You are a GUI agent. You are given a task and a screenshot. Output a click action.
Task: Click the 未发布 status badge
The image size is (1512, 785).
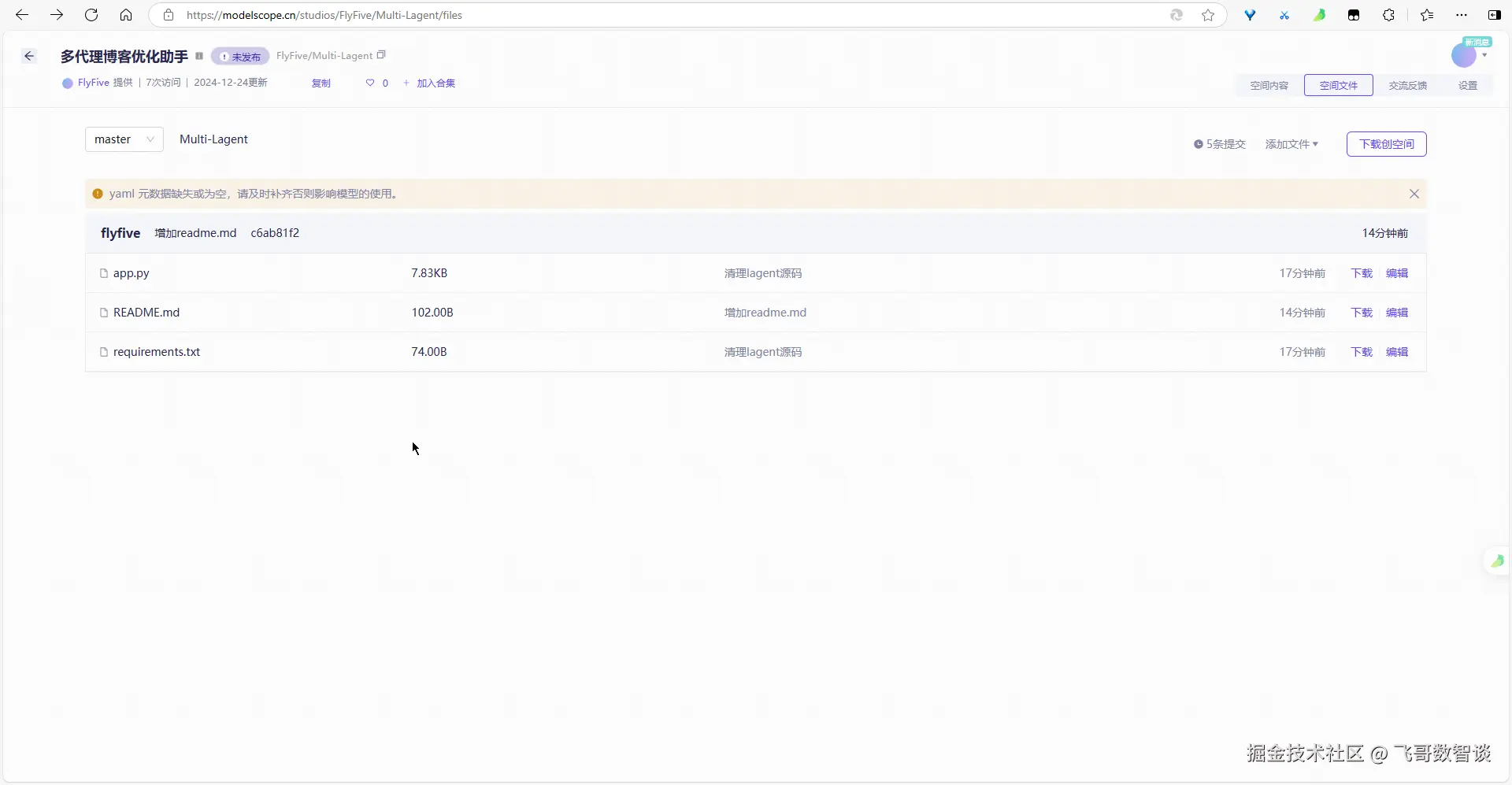(x=240, y=56)
